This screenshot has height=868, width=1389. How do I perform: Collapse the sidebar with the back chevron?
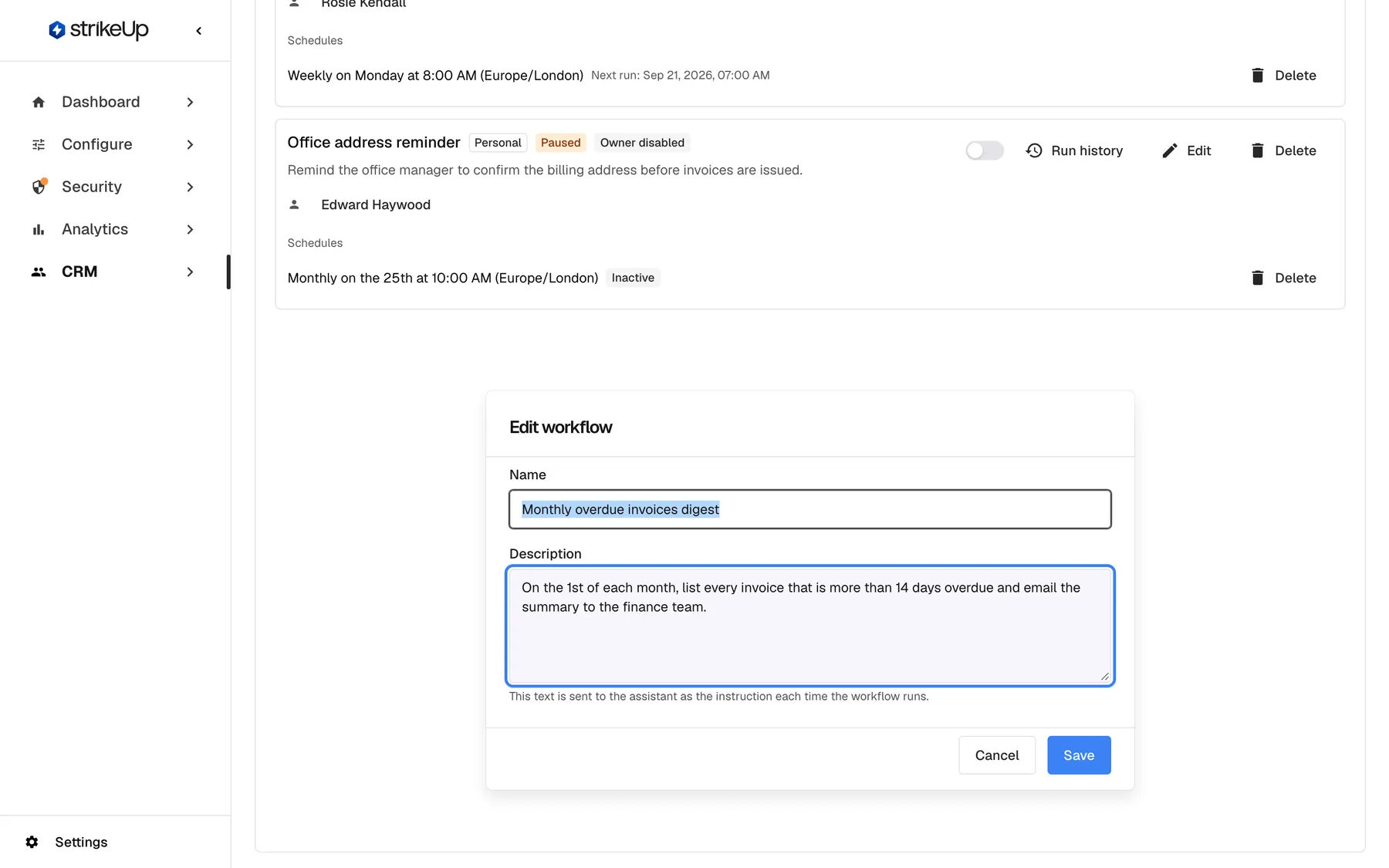click(199, 31)
